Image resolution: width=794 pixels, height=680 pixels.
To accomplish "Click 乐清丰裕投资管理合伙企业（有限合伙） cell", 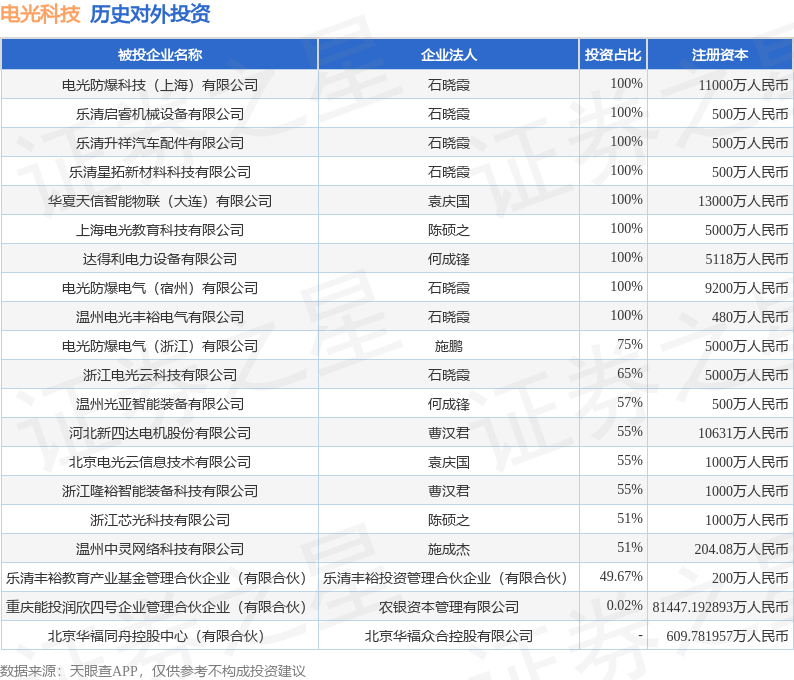I will click(449, 578).
